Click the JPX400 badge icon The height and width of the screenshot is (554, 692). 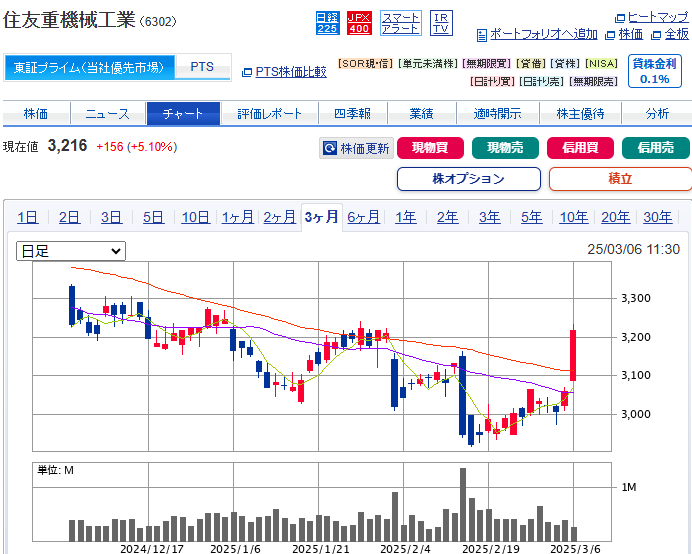359,23
